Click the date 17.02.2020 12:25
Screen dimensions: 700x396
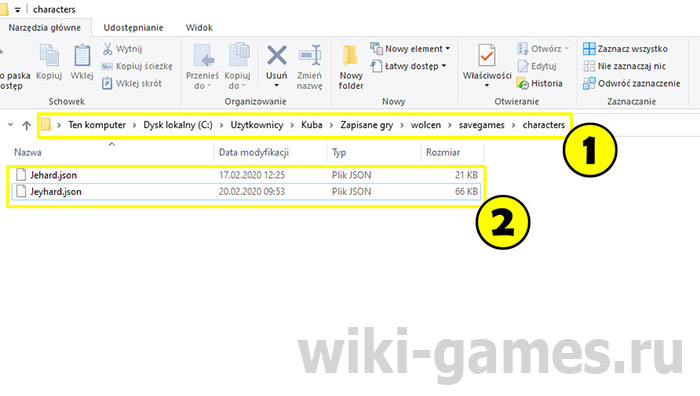pyautogui.click(x=252, y=175)
